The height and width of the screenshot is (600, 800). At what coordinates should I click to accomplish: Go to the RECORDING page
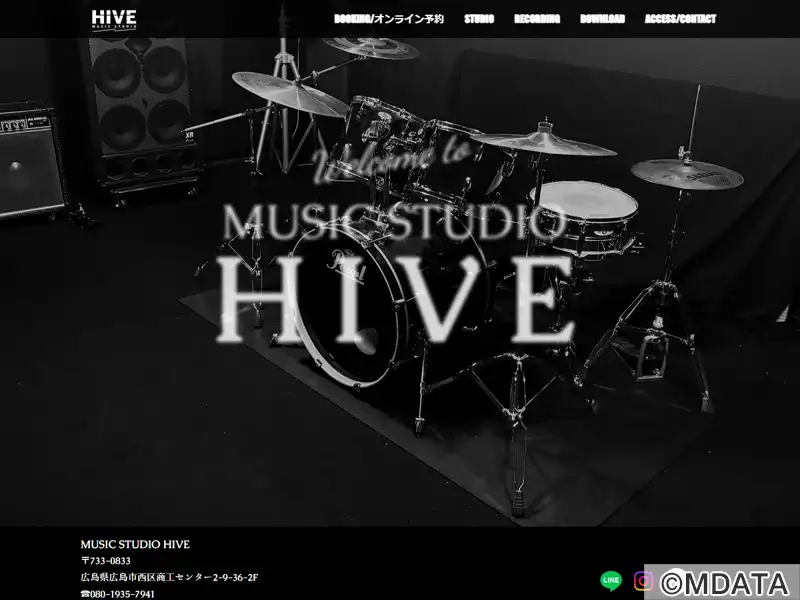pos(537,19)
